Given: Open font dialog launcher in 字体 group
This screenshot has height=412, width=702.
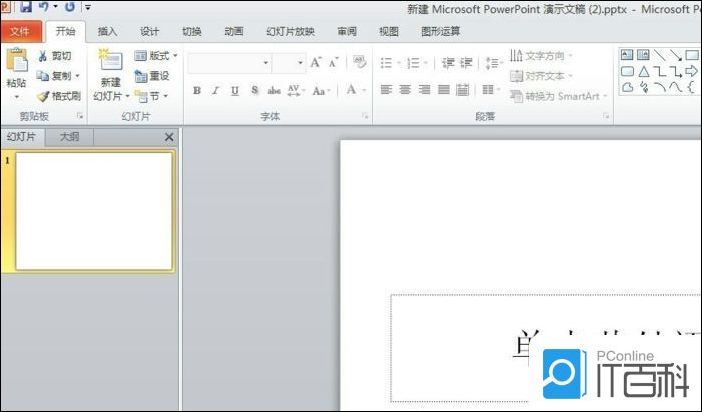Looking at the screenshot, I should click(365, 116).
